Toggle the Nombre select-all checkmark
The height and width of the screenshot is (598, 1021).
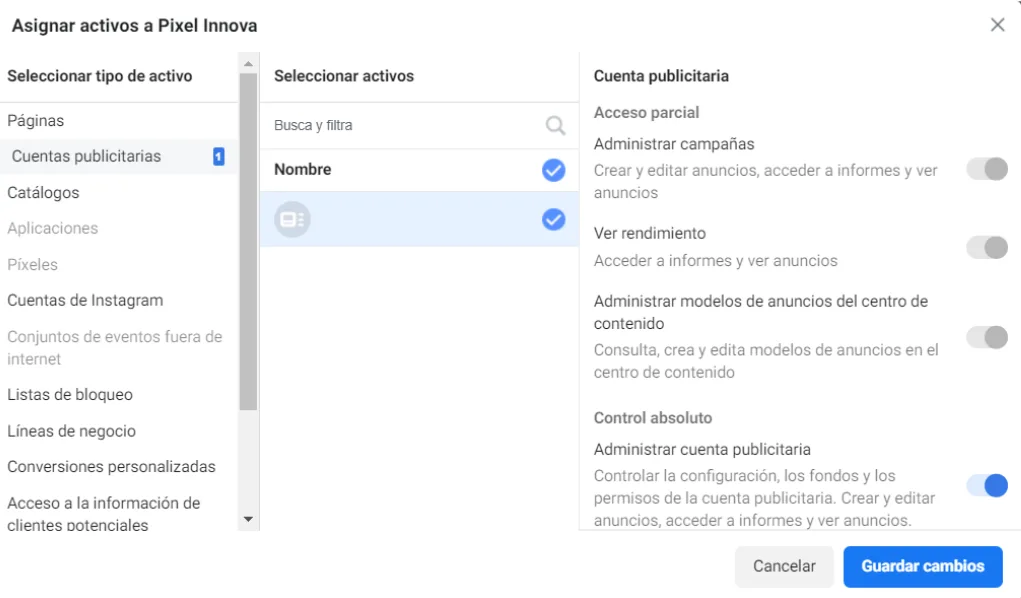click(x=553, y=170)
